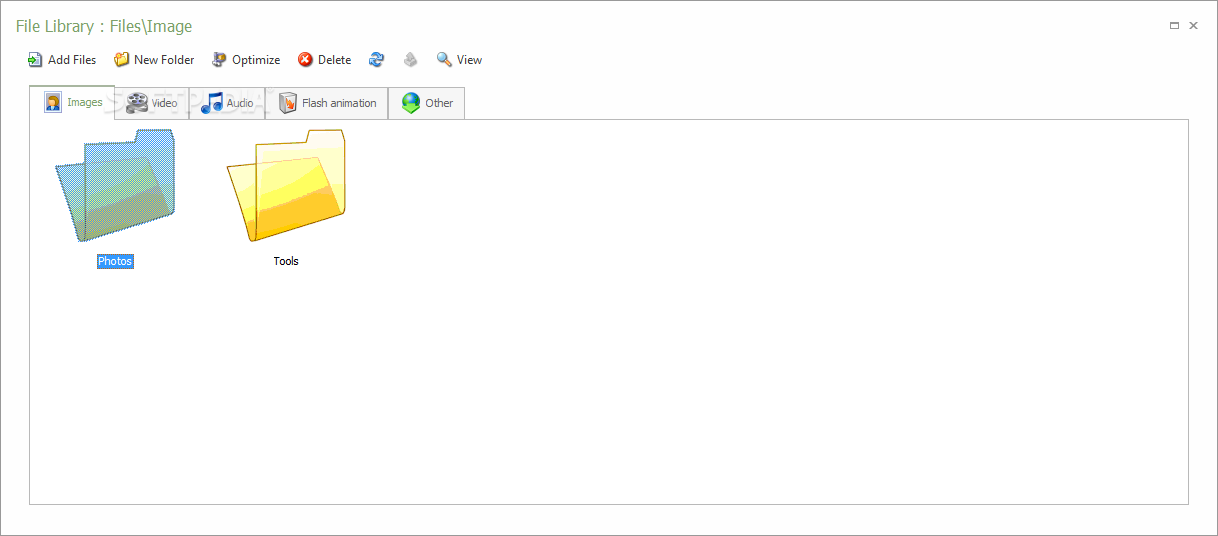This screenshot has height=536, width=1218.
Task: Switch to the Video tab
Action: click(x=151, y=103)
